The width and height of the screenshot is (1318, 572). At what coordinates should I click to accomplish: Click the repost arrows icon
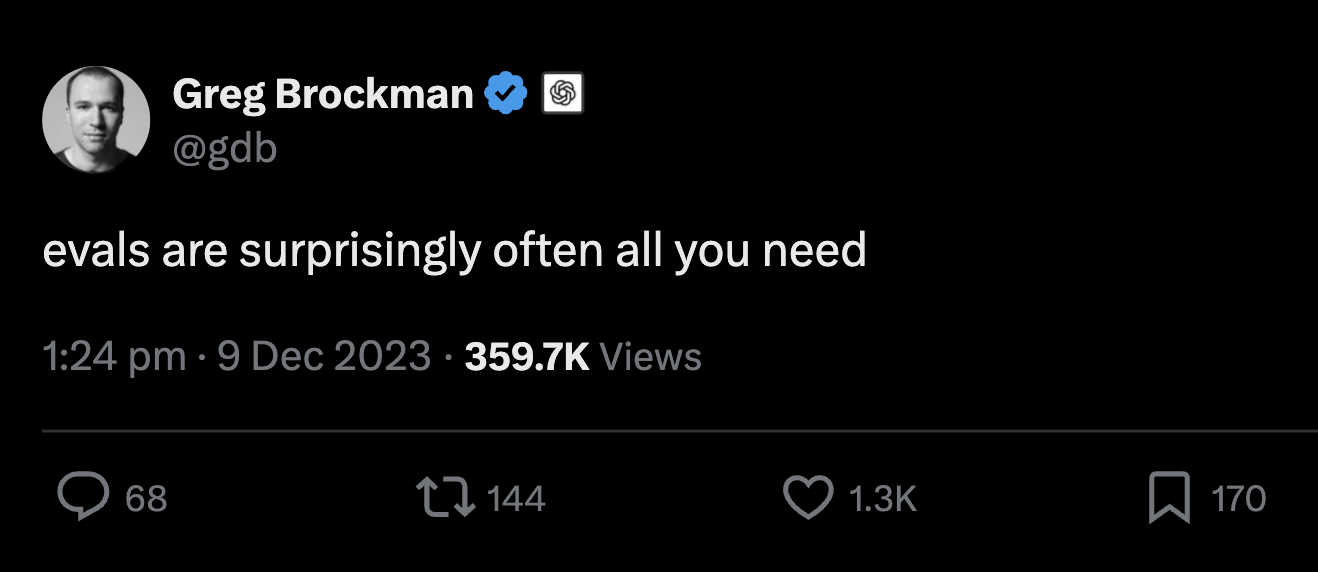(x=443, y=498)
